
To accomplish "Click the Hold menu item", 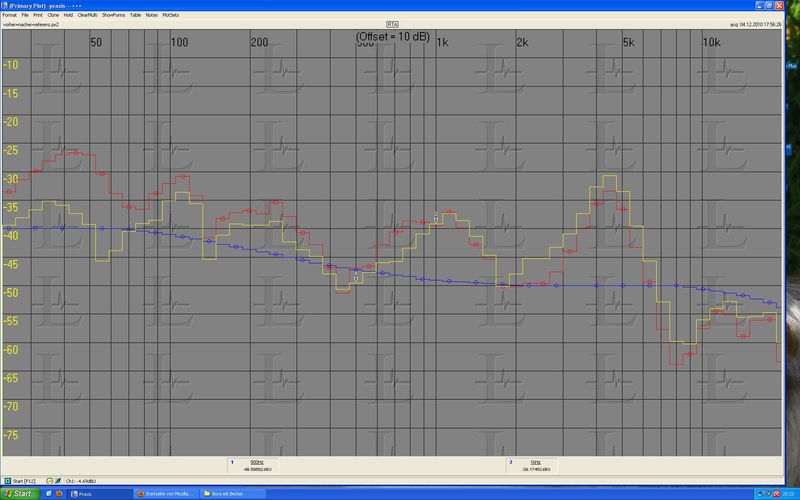I will (x=68, y=15).
